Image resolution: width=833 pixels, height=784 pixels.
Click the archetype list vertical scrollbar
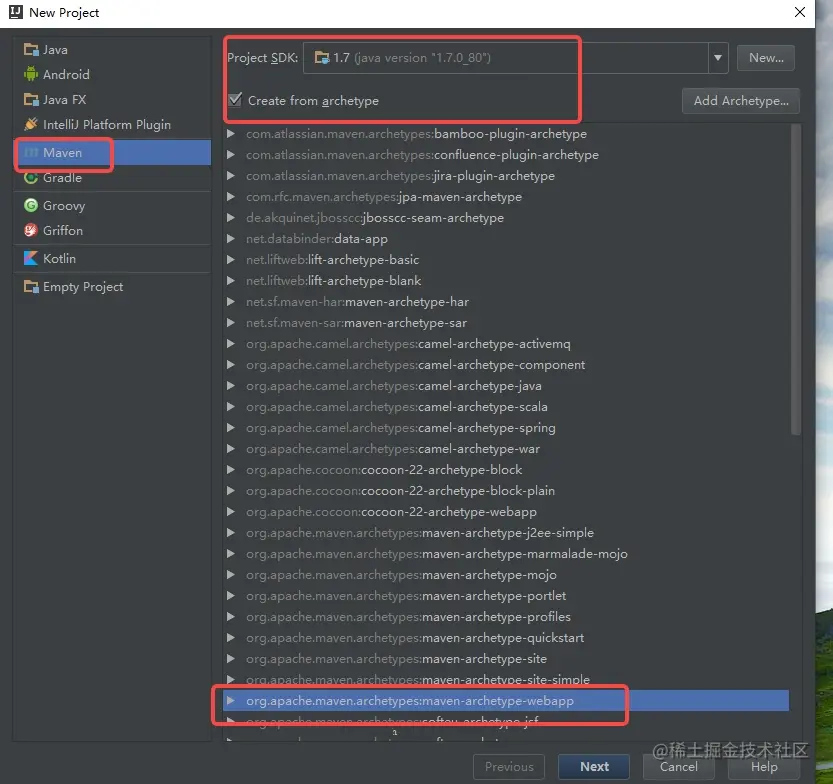795,280
